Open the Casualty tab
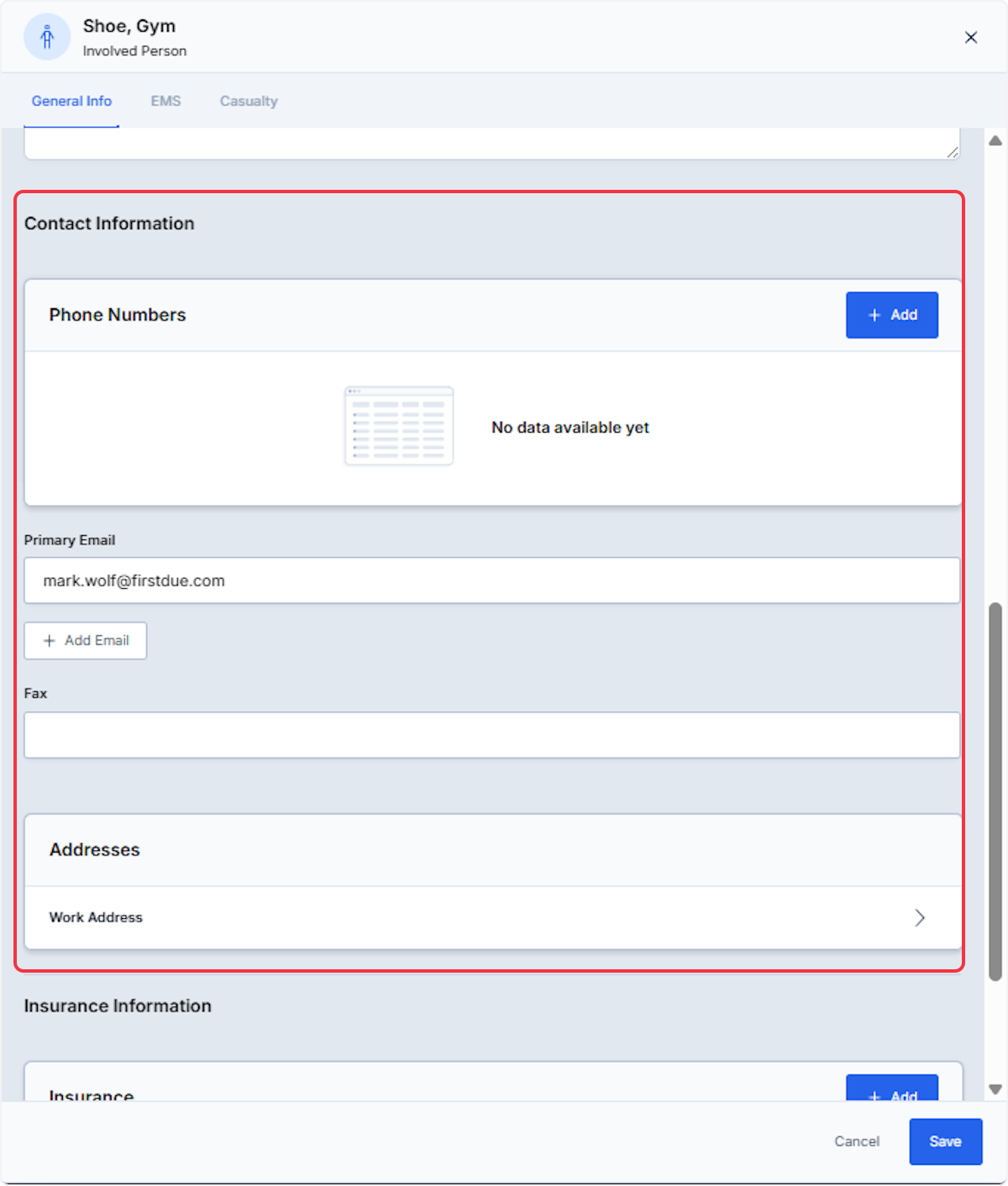 point(249,101)
